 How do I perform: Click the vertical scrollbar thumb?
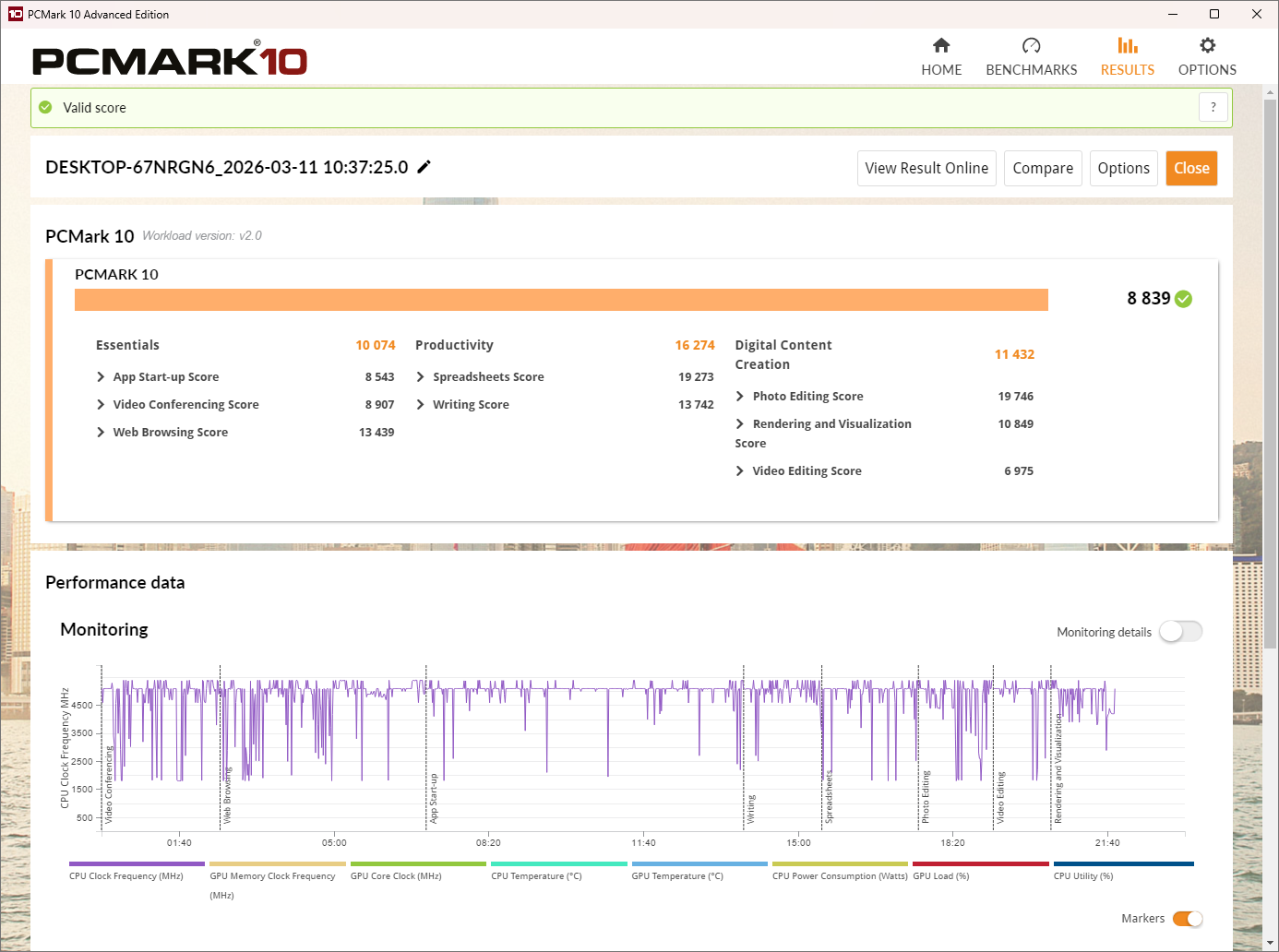[x=1271, y=369]
